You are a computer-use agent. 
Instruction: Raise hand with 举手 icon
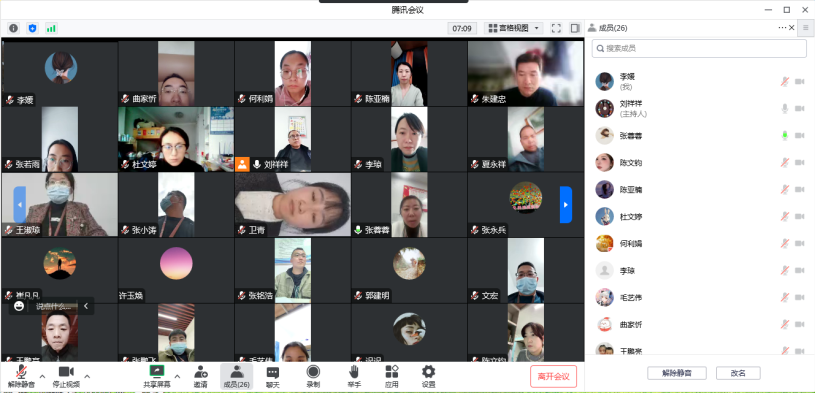click(x=354, y=376)
